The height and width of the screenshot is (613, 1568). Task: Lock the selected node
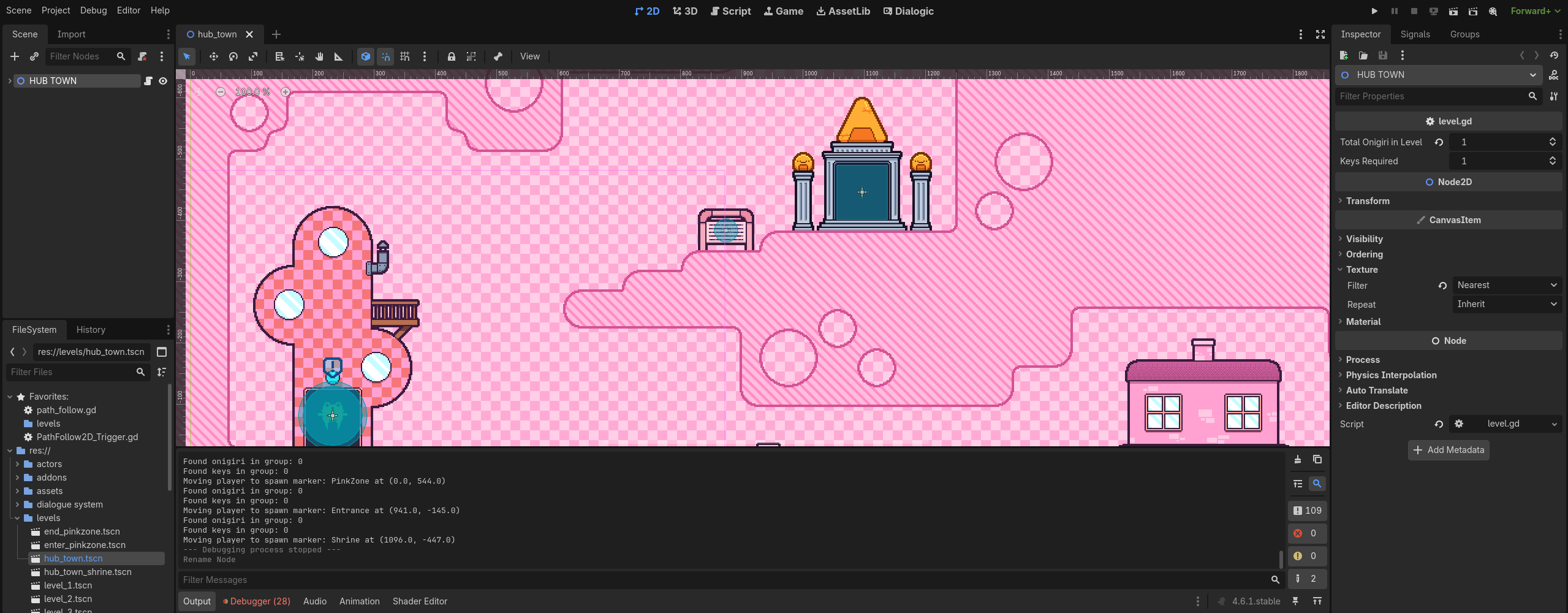pyautogui.click(x=452, y=56)
